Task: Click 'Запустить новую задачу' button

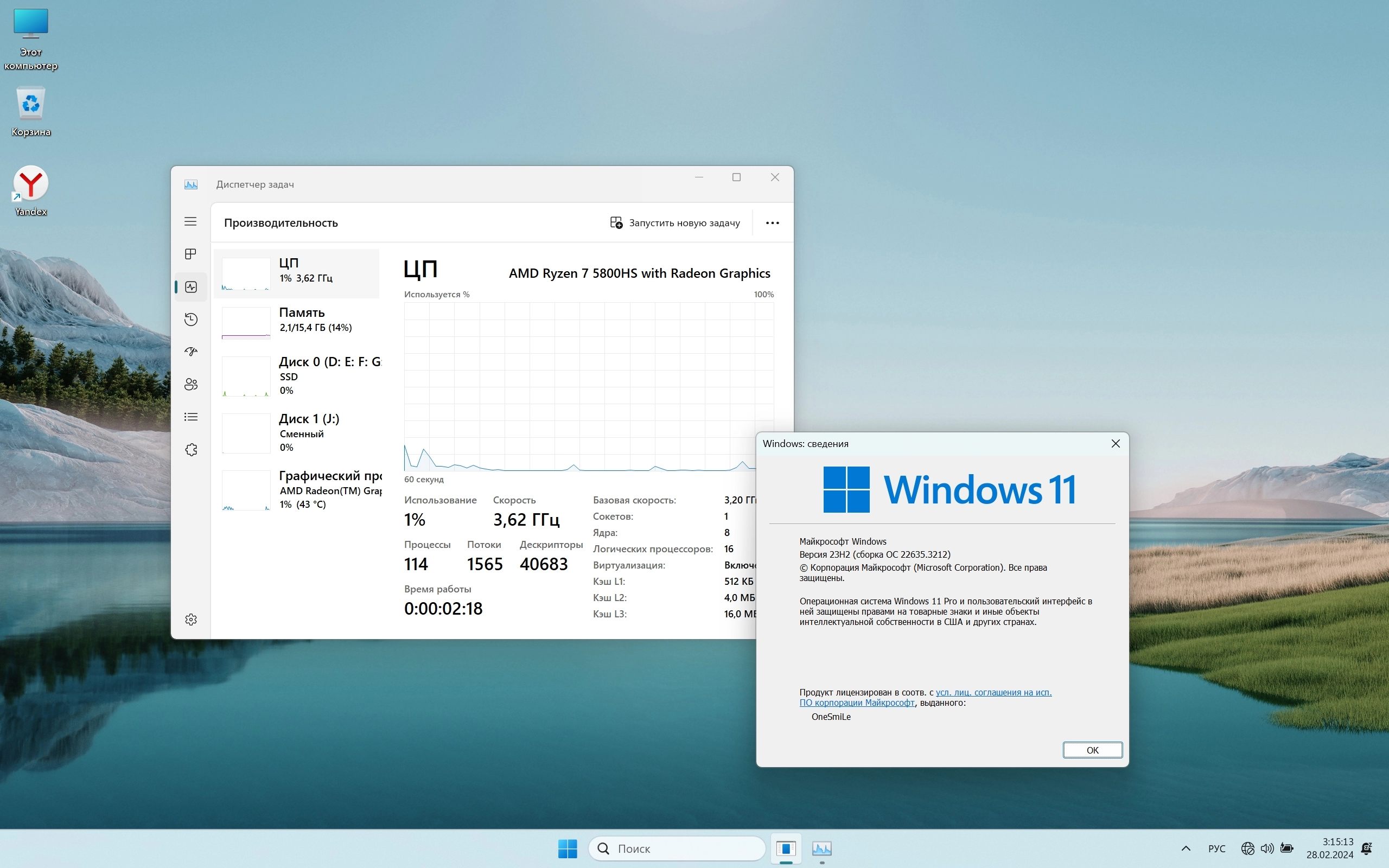Action: point(675,223)
